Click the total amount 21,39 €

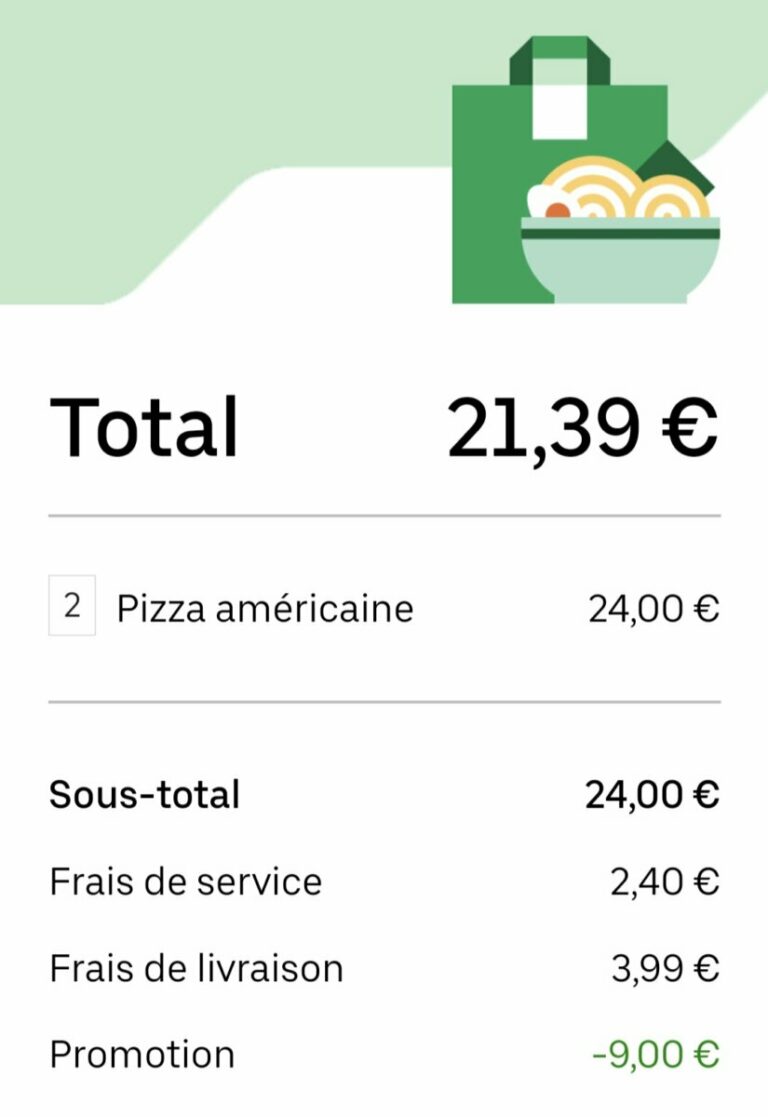(582, 428)
